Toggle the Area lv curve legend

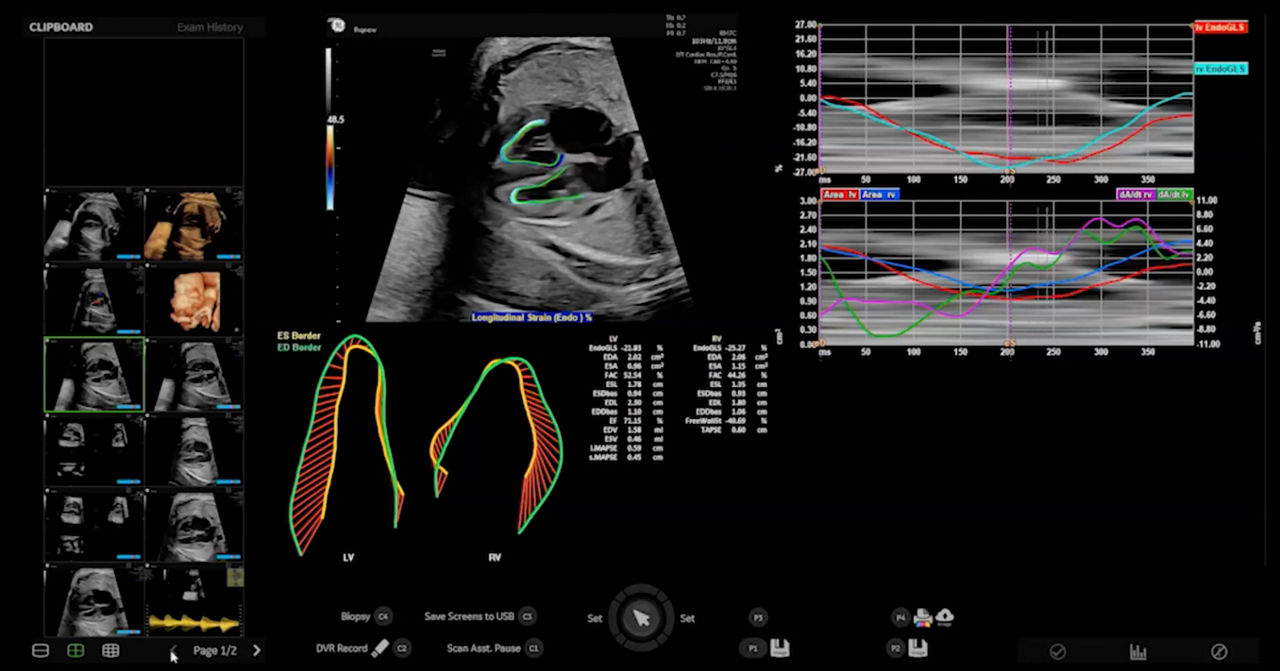click(839, 194)
